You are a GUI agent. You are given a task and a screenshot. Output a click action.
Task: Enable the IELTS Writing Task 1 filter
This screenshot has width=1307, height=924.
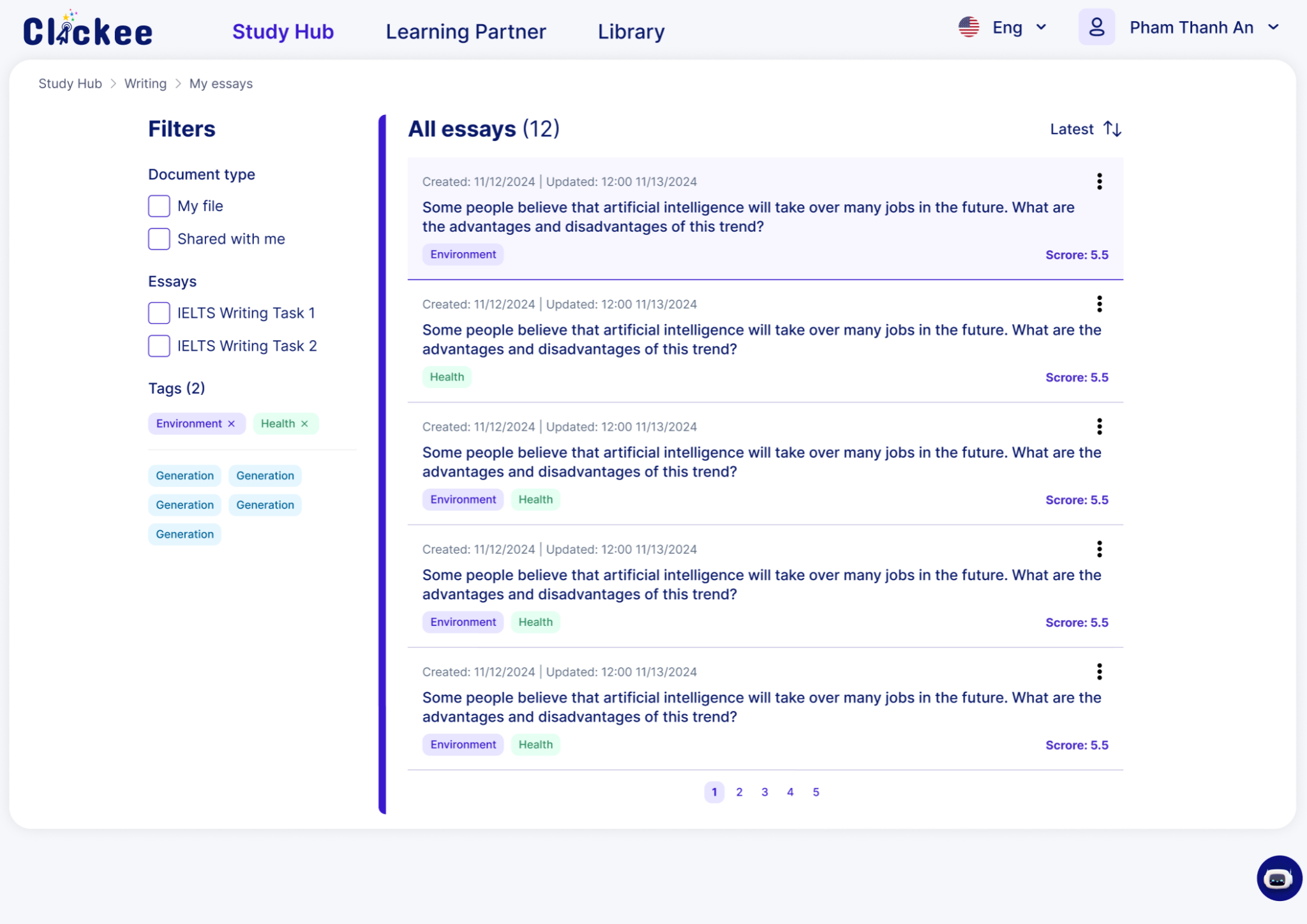(159, 313)
